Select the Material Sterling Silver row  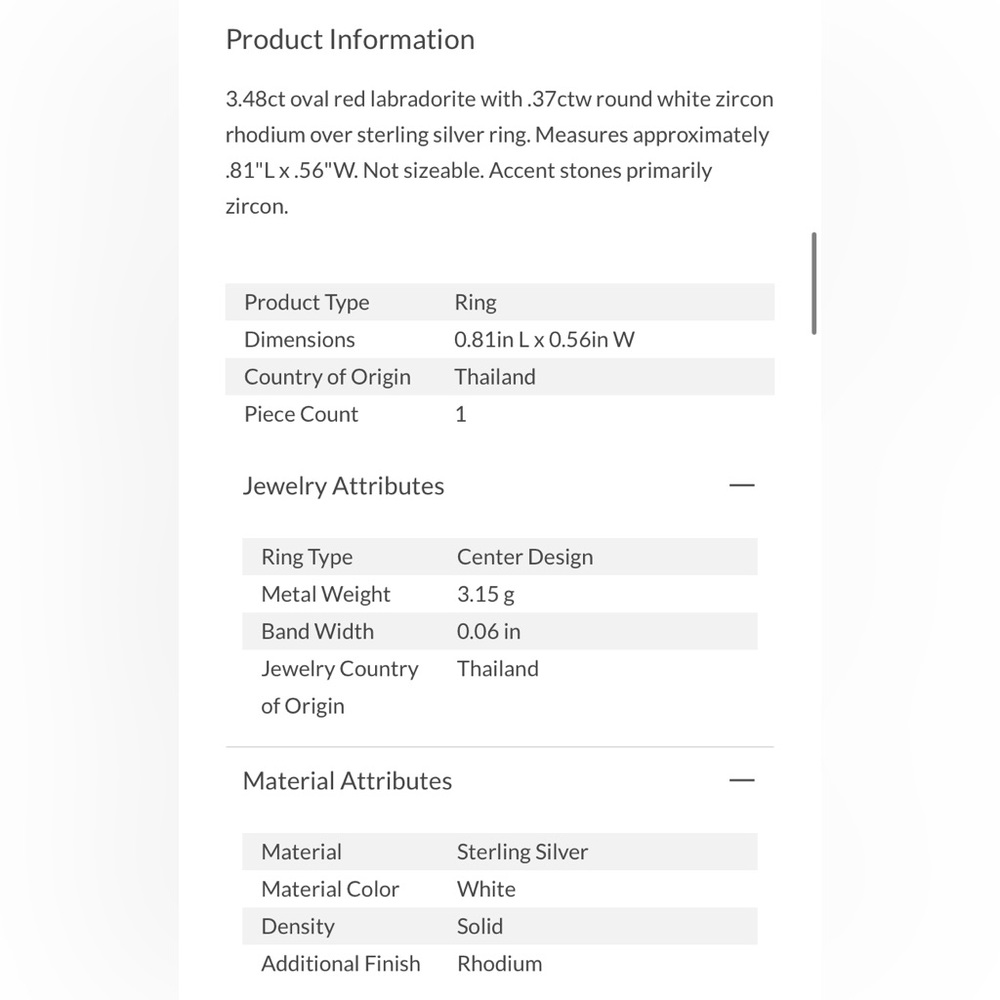(500, 851)
